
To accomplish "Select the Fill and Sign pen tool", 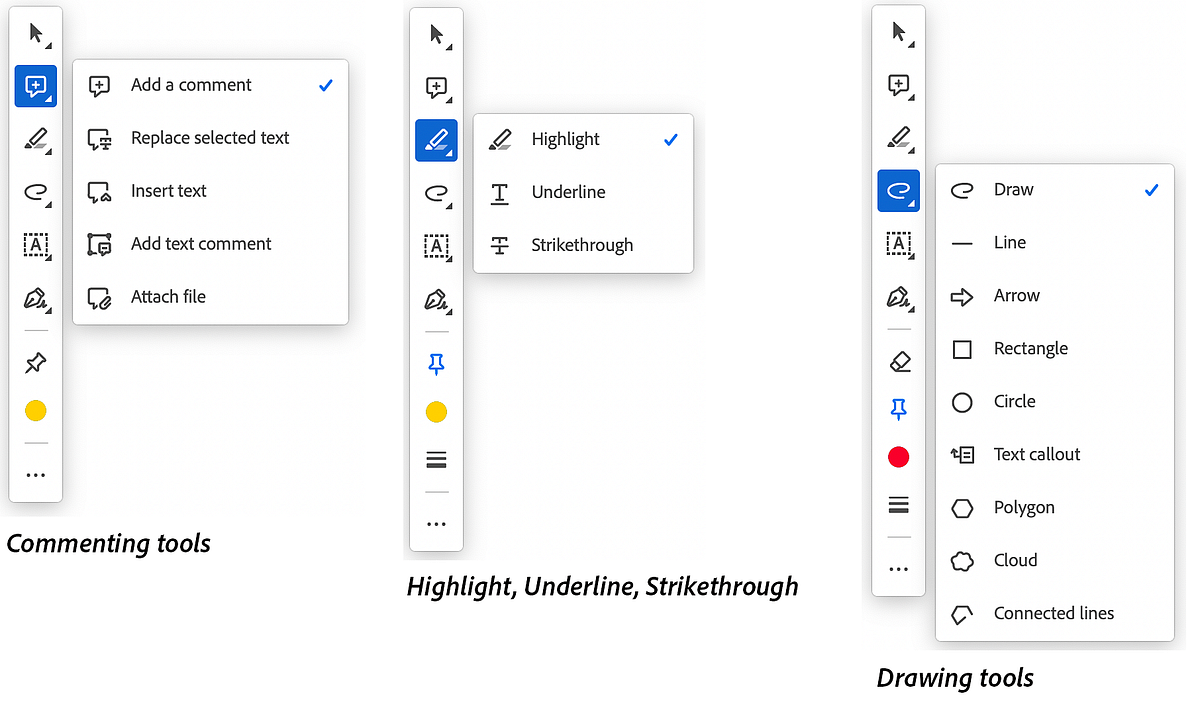I will (x=35, y=299).
